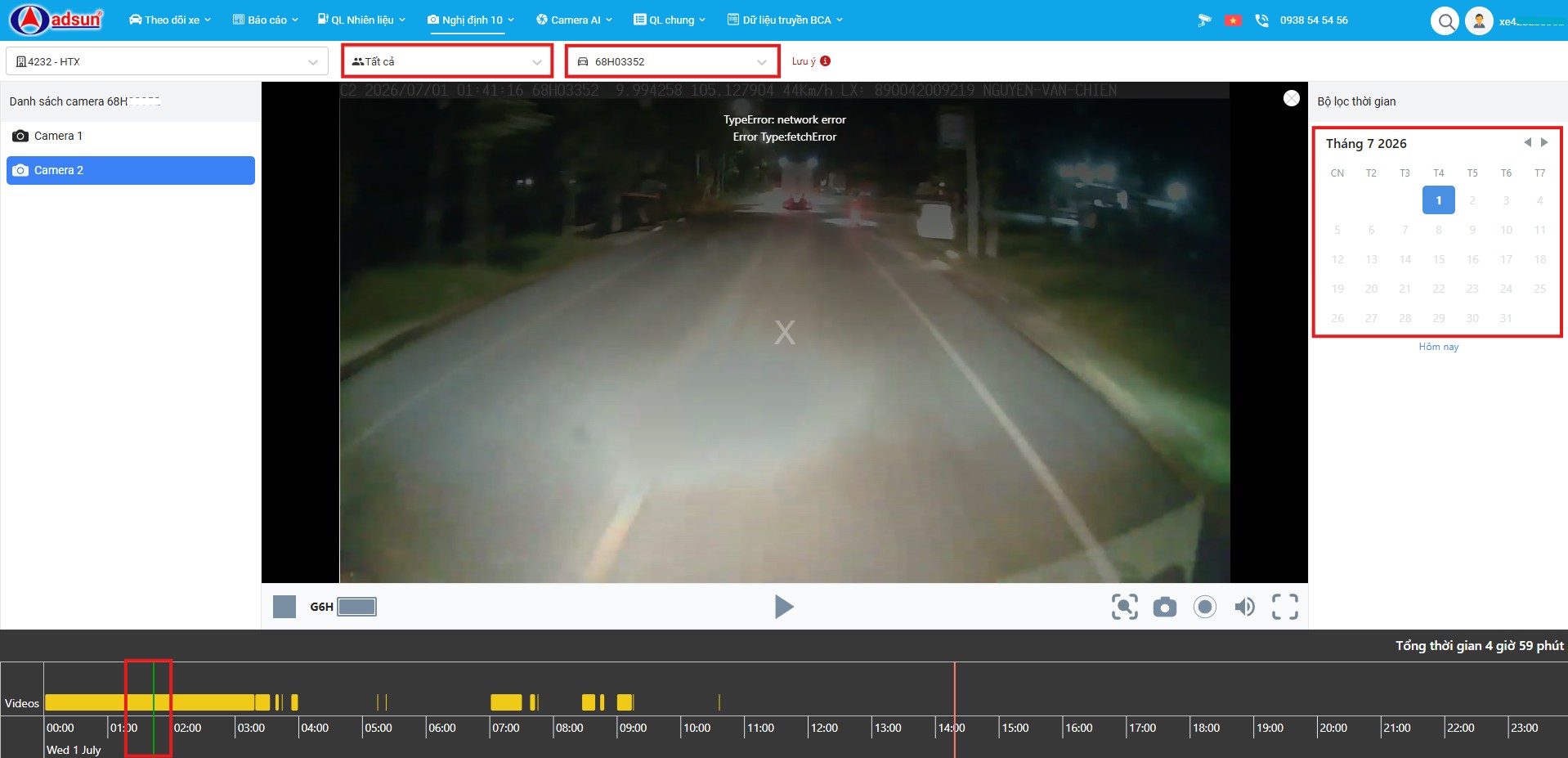Click the TypeError: network error message
Screen dimensions: 1568x758
pyautogui.click(x=785, y=119)
